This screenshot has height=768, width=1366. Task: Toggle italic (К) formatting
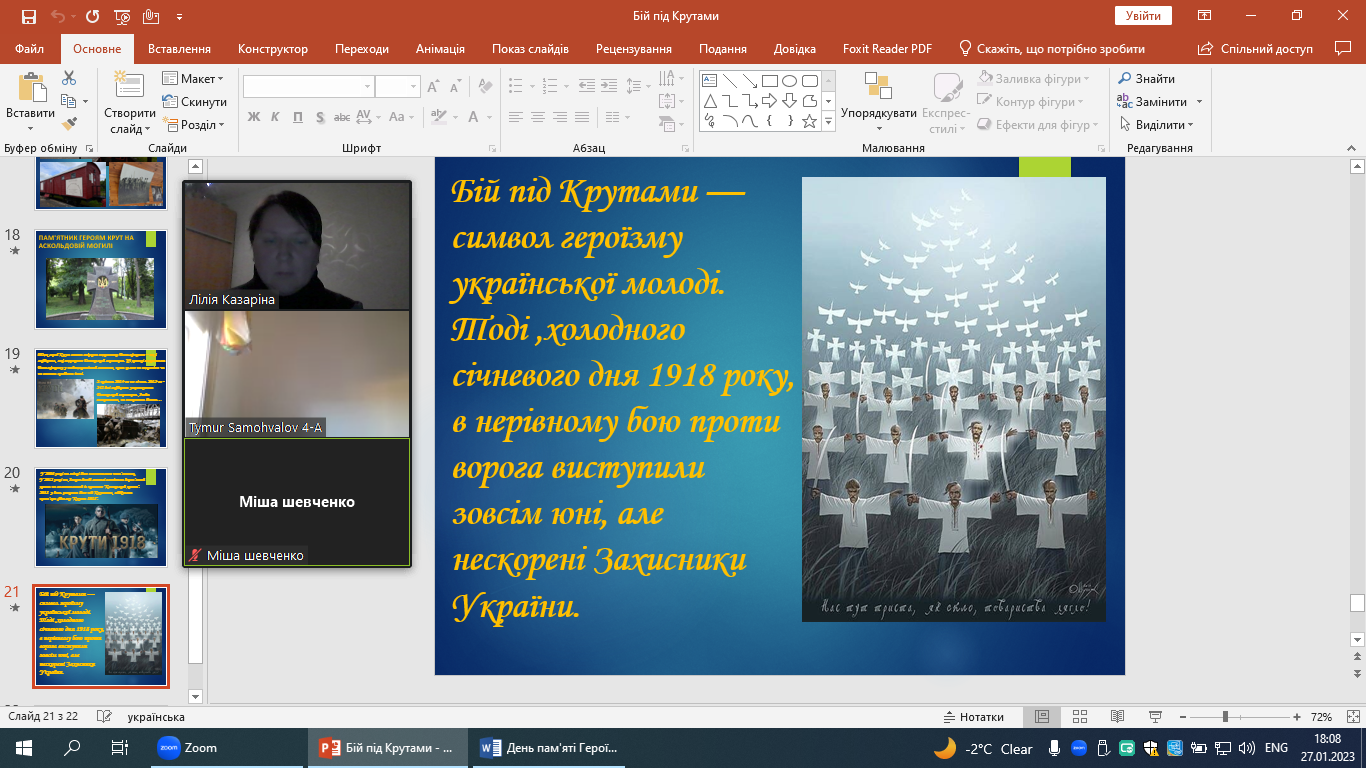[x=276, y=117]
